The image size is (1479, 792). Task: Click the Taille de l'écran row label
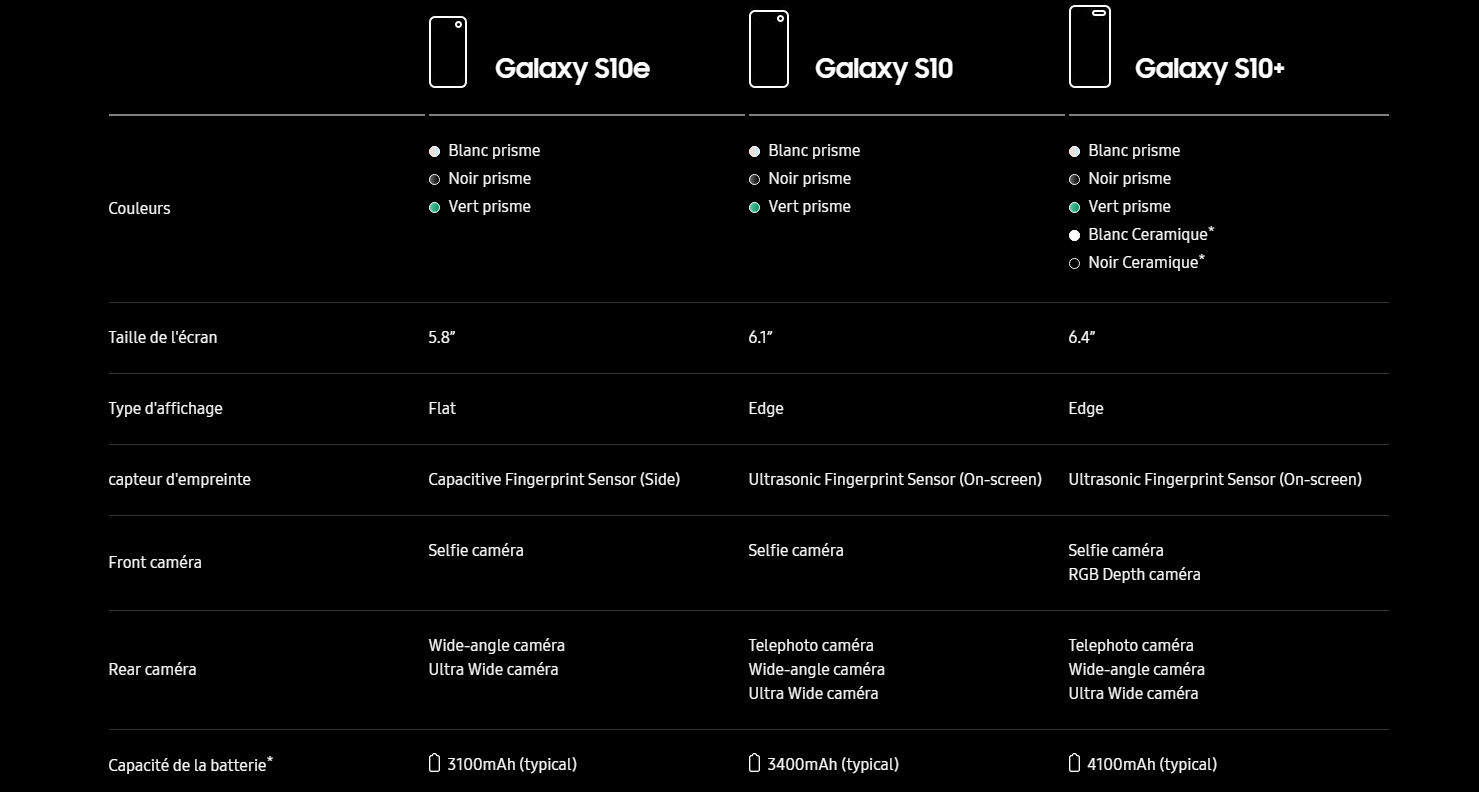[162, 337]
